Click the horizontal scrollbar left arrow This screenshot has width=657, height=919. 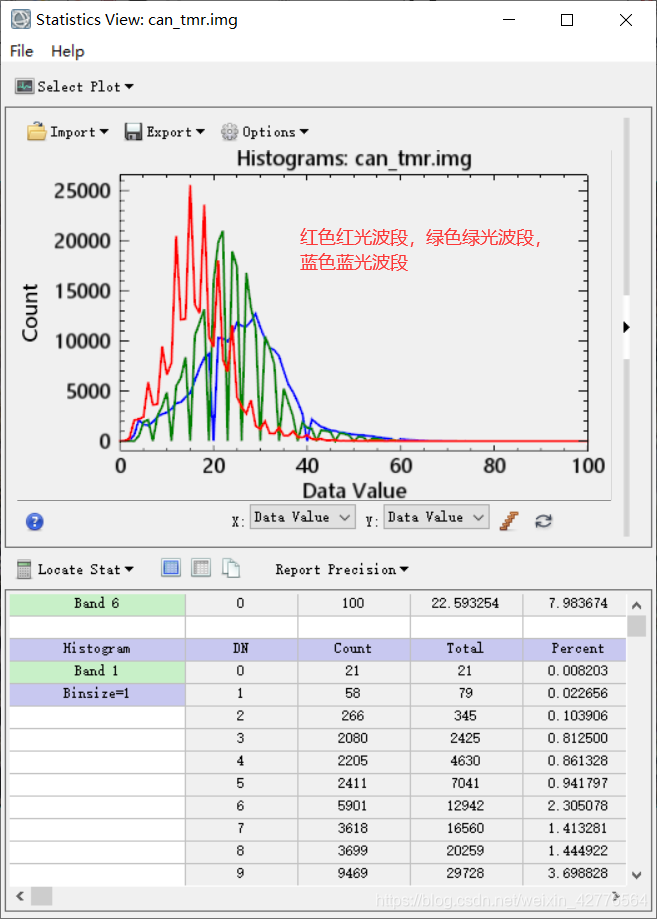[20, 896]
